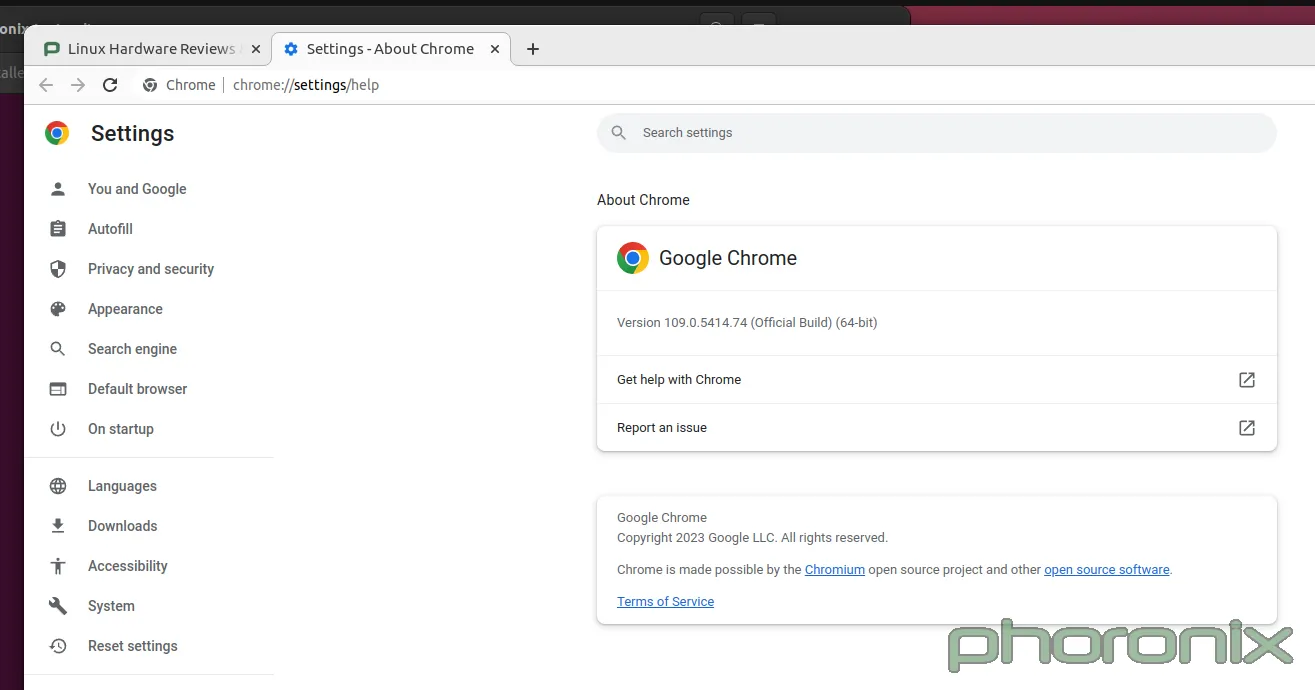Click external link icon for Report an issue

1247,428
